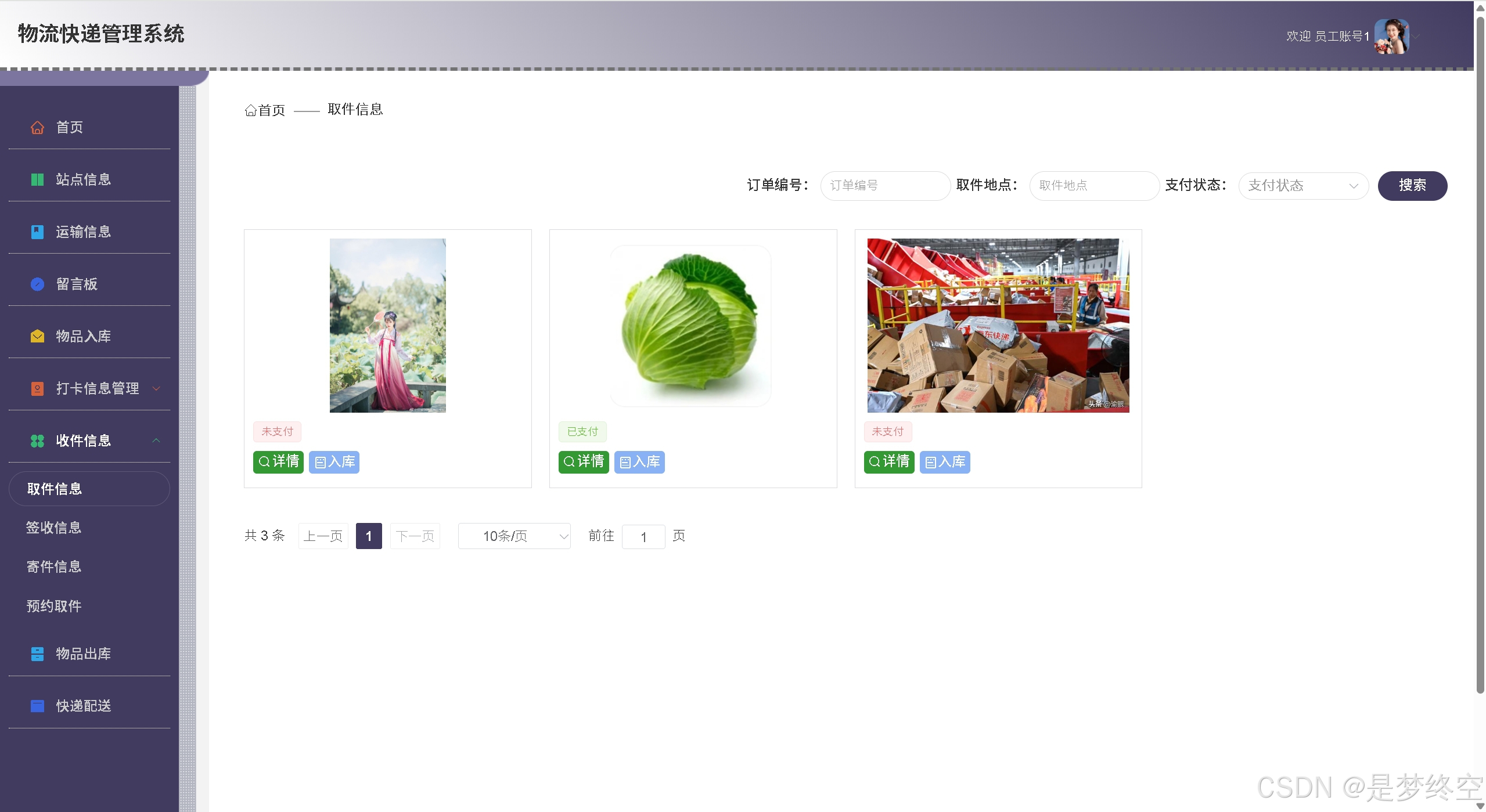Click the home icon in breadcrumb 首页
This screenshot has height=812, width=1486.
(250, 110)
